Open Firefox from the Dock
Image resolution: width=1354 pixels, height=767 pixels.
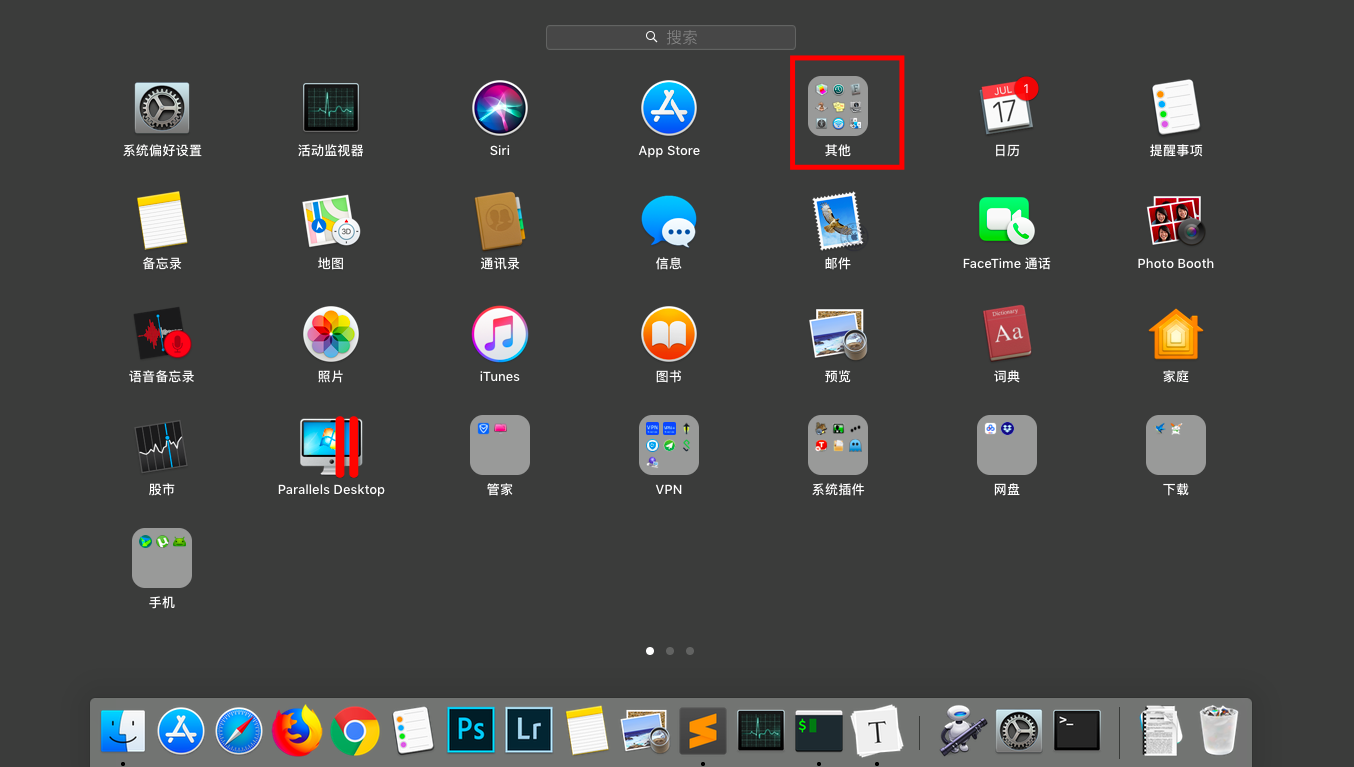[x=297, y=731]
